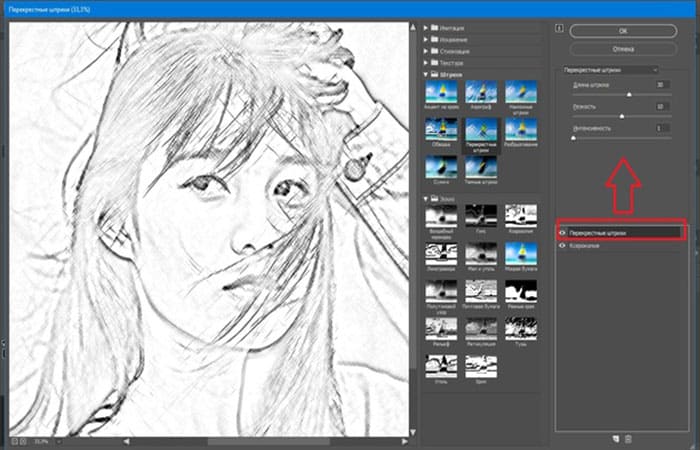Choose the Почтовая бумага sketch filter
The image size is (700, 450).
click(481, 292)
